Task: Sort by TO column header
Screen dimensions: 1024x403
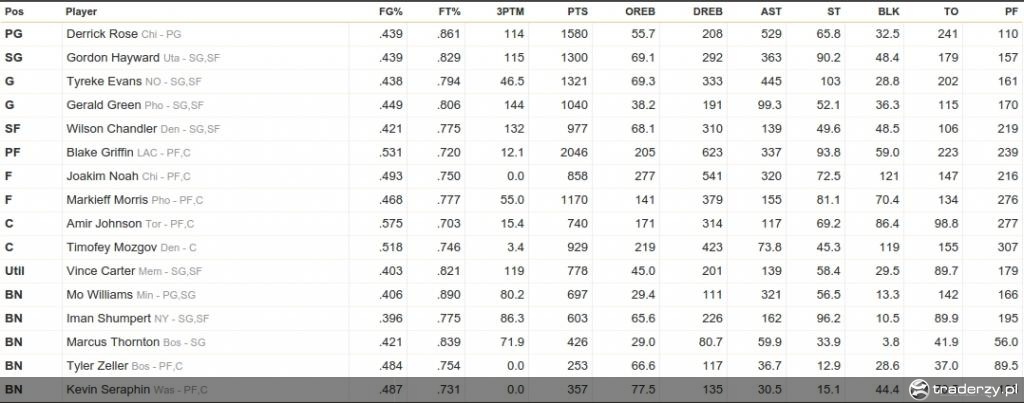Action: (x=951, y=12)
